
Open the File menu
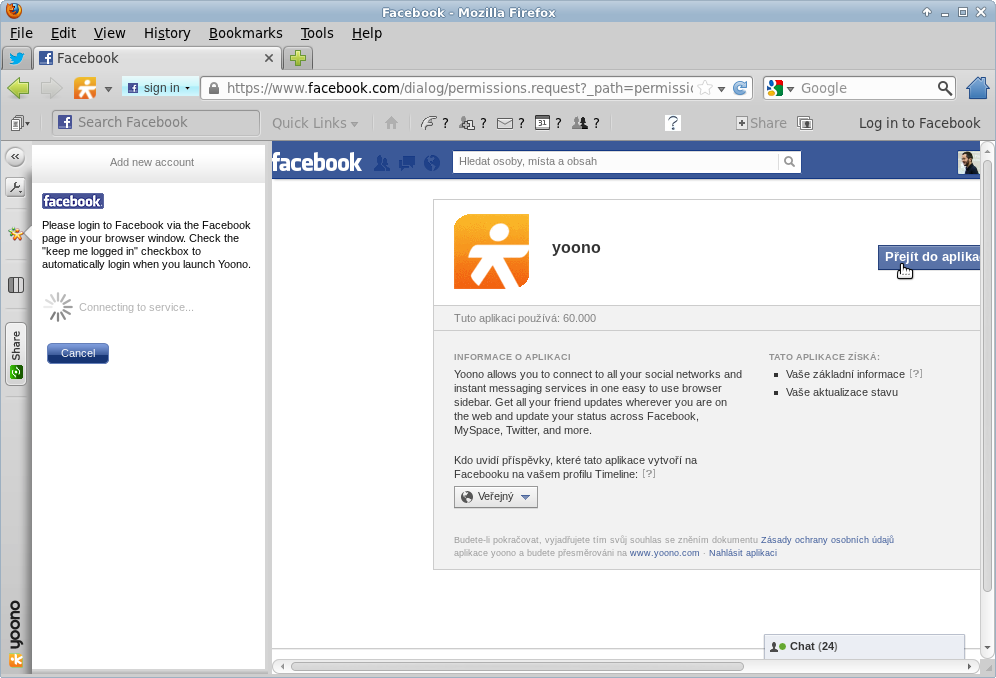[x=22, y=33]
